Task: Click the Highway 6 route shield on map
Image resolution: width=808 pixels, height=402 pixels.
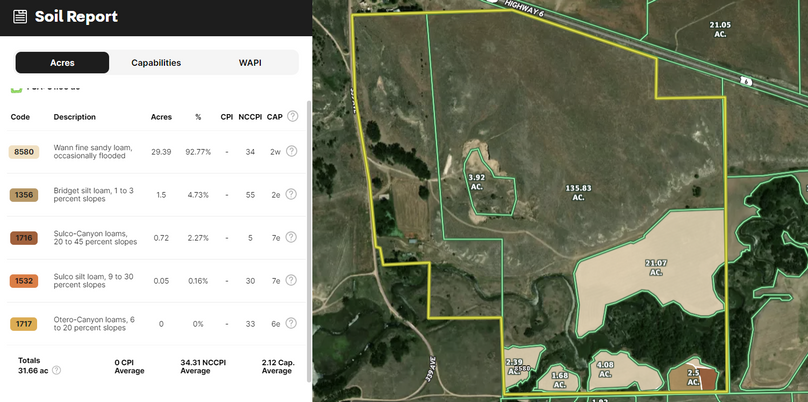Action: tap(745, 80)
